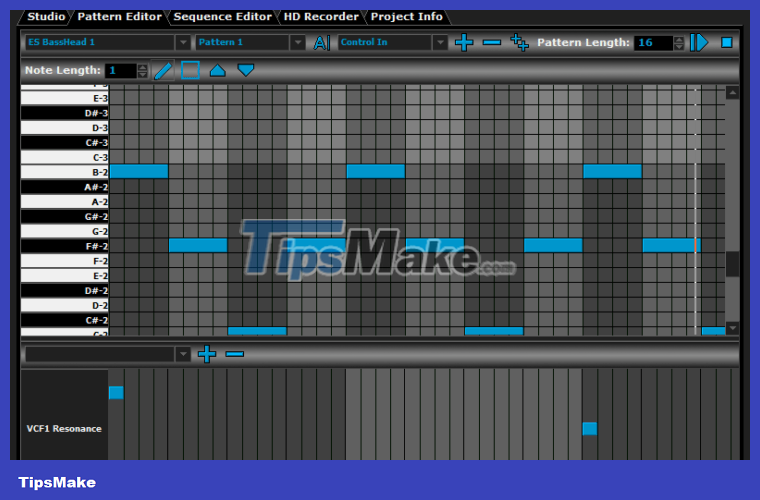Select the last B-2 note block
Screen dimensions: 760x500
(x=612, y=172)
